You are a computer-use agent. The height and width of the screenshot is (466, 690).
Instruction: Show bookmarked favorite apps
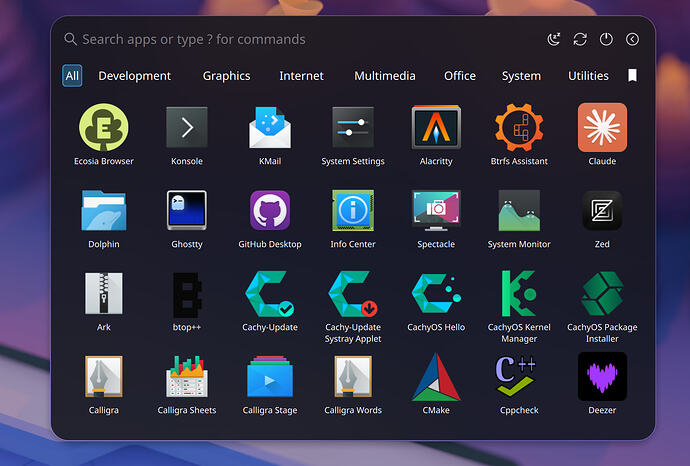tap(632, 76)
